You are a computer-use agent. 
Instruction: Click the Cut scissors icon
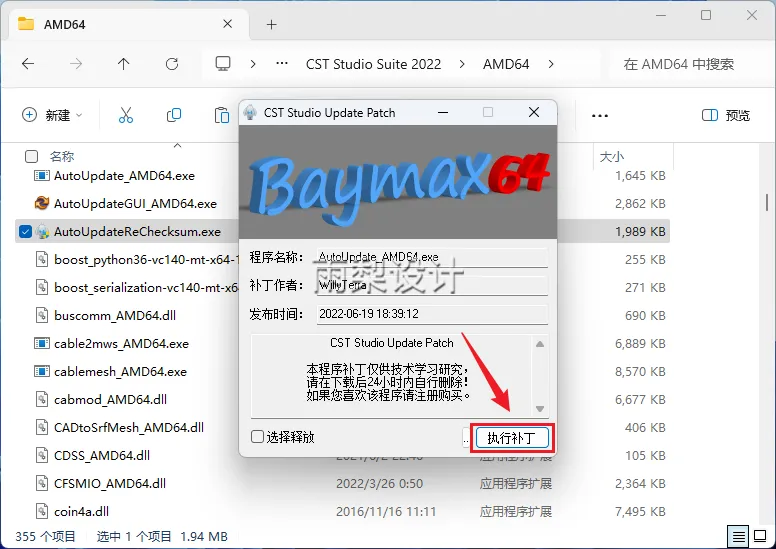click(126, 115)
